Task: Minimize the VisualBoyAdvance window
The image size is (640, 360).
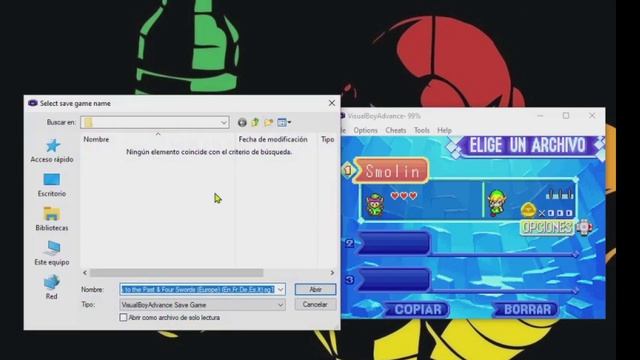Action: point(540,116)
